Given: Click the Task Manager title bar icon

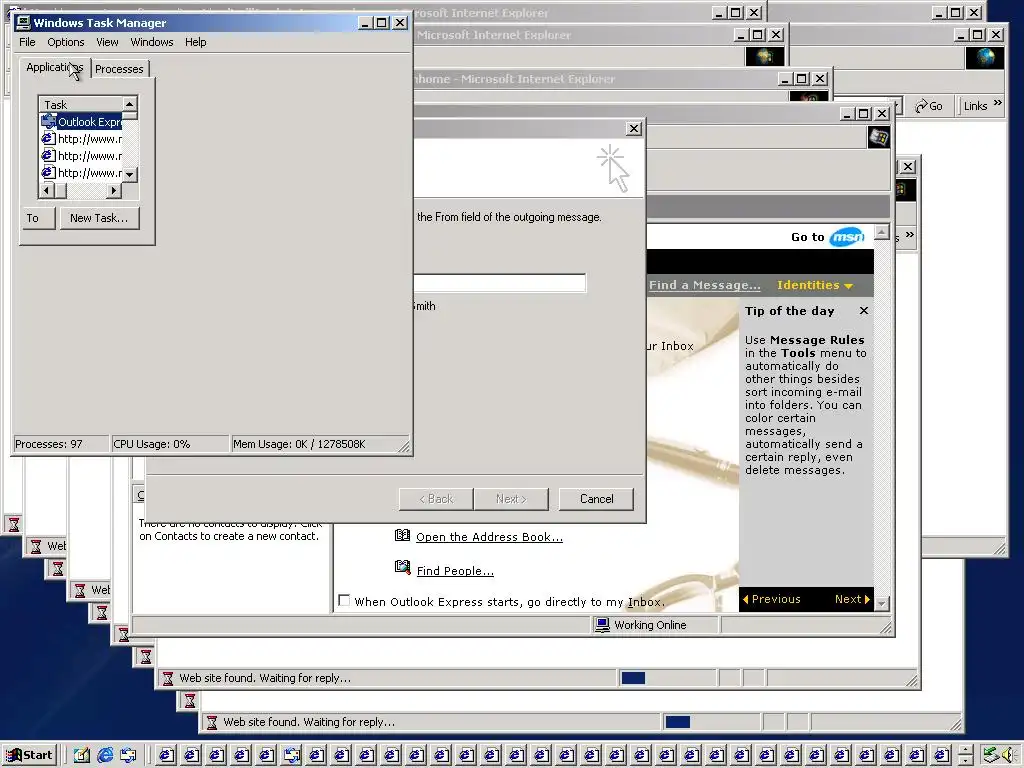Looking at the screenshot, I should pos(23,23).
